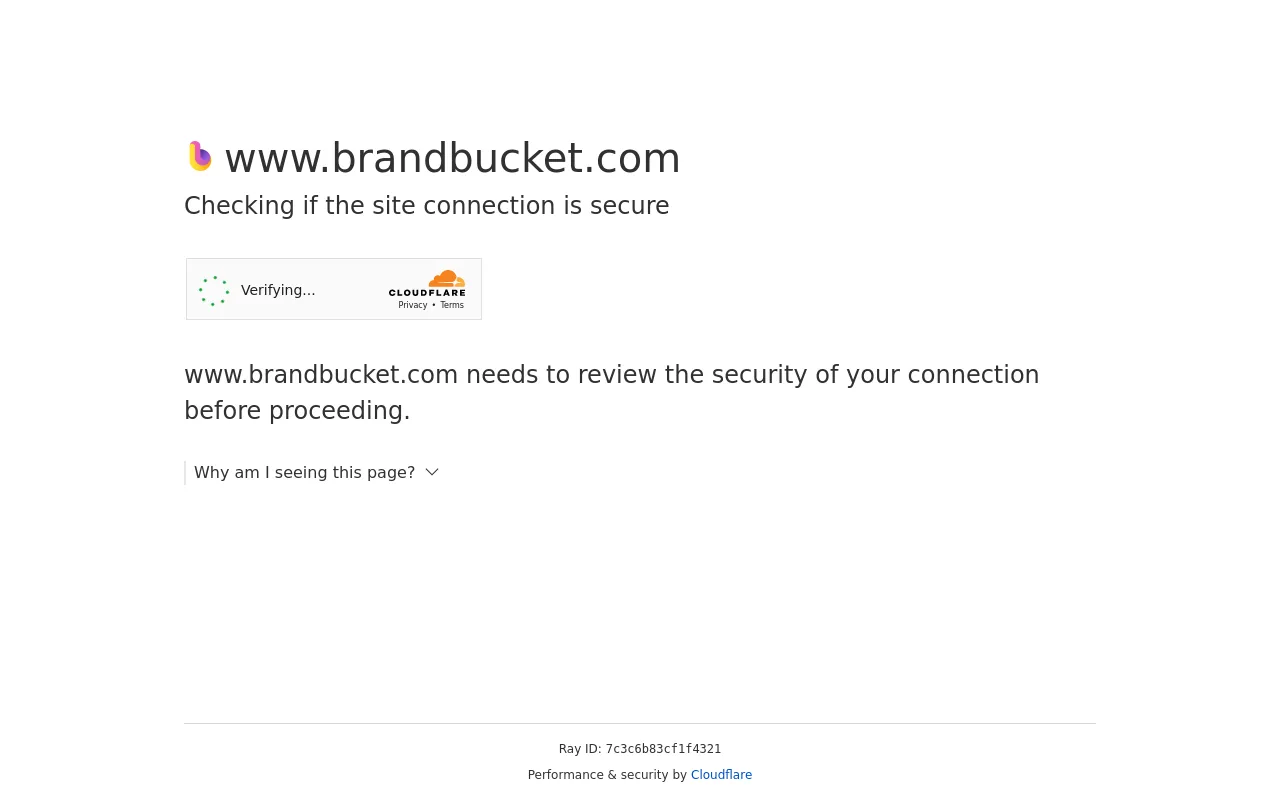The image size is (1280, 800).
Task: Click the blank middle area of the verification widget
Action: pos(350,290)
